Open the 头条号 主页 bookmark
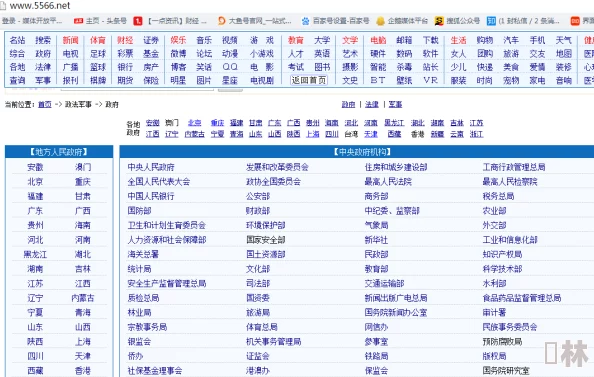594x377 pixels. (100, 21)
